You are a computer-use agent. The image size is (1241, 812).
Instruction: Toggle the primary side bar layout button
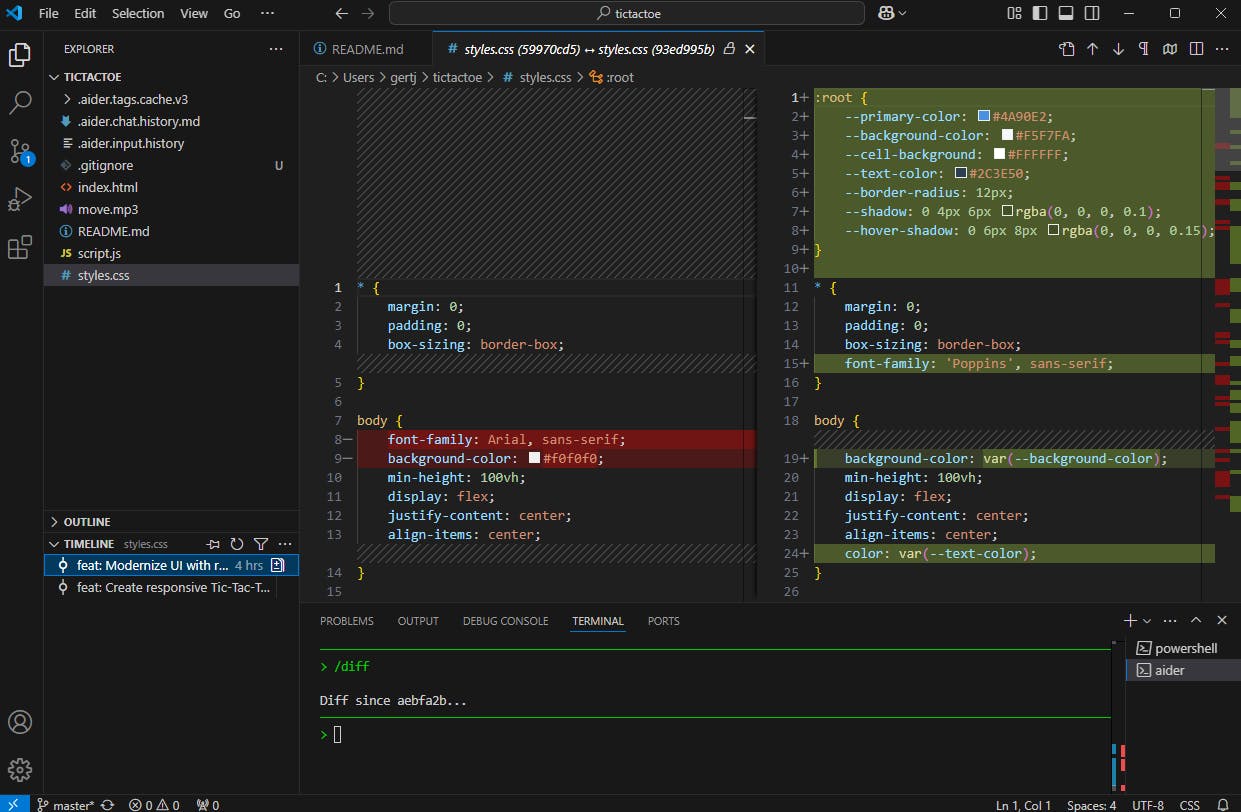tap(1040, 14)
